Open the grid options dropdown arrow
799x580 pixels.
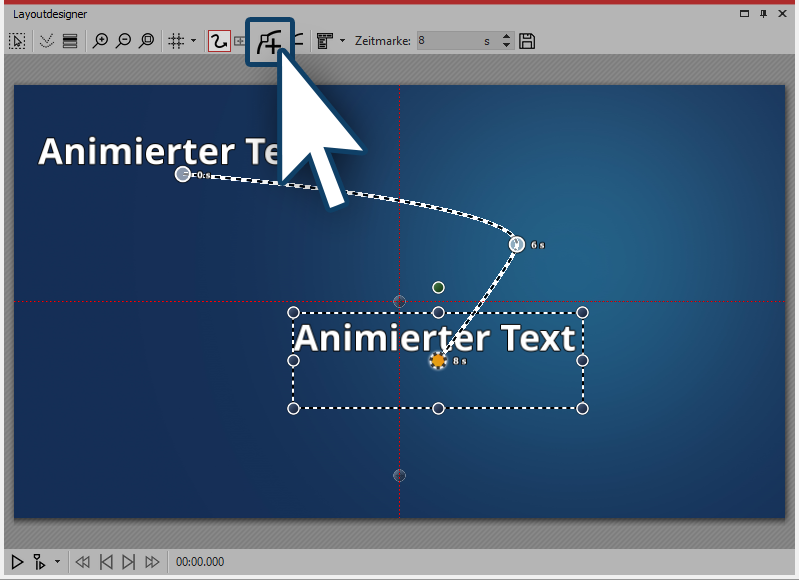pyautogui.click(x=193, y=41)
